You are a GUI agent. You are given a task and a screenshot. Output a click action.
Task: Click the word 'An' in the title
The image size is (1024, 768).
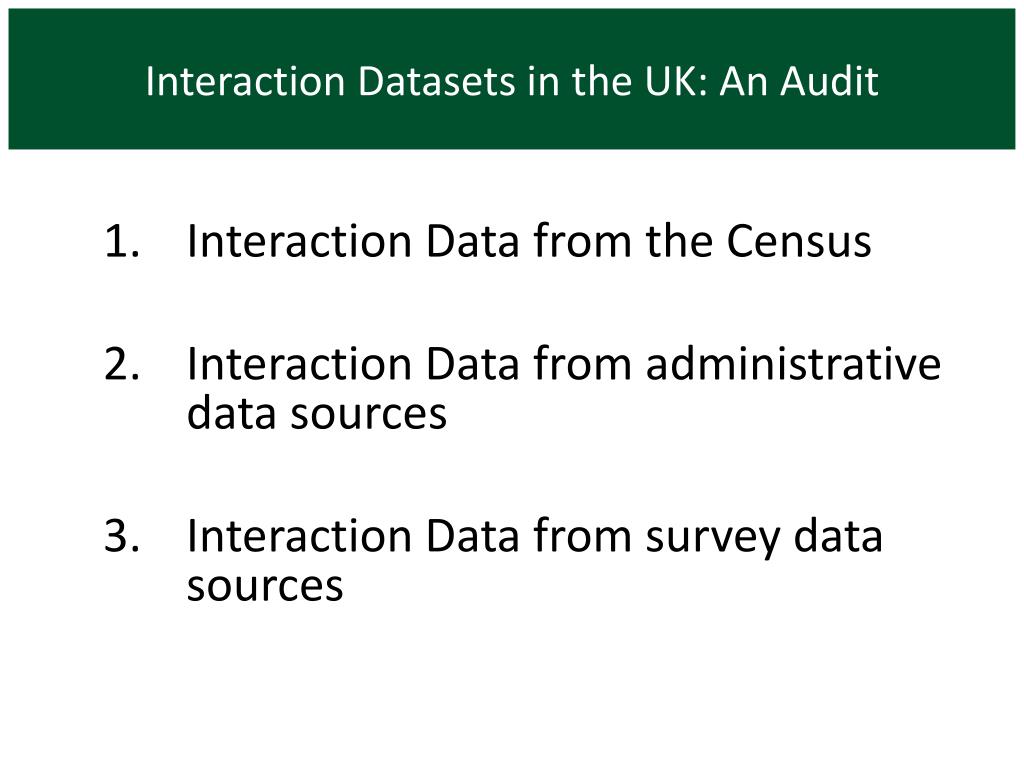743,82
